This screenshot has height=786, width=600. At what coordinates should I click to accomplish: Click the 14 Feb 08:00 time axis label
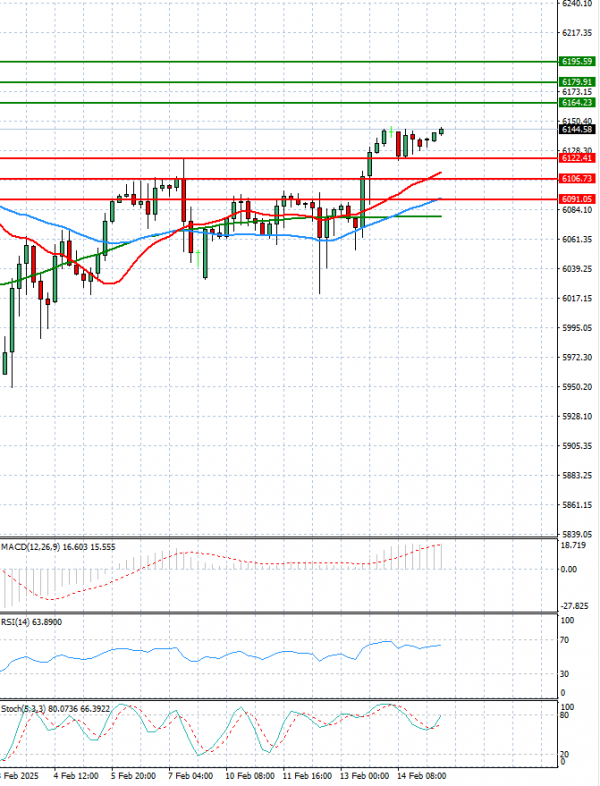(421, 776)
